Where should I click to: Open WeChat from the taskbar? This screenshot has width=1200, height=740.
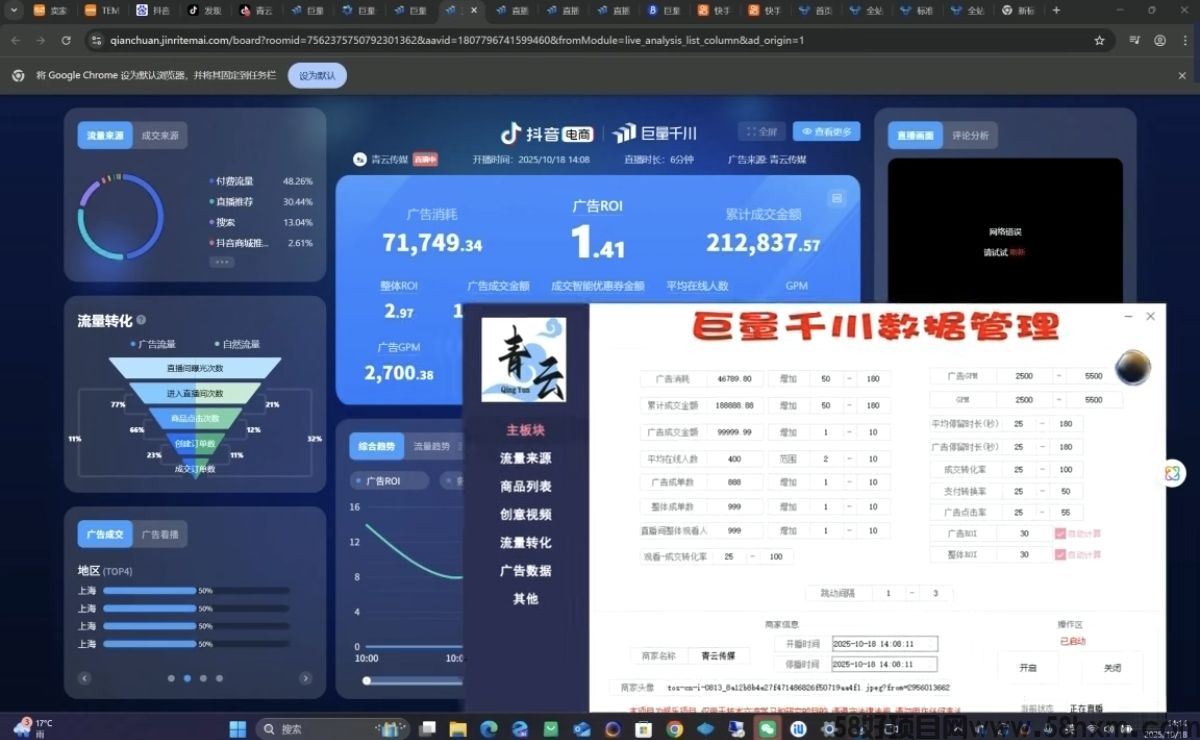click(x=766, y=728)
